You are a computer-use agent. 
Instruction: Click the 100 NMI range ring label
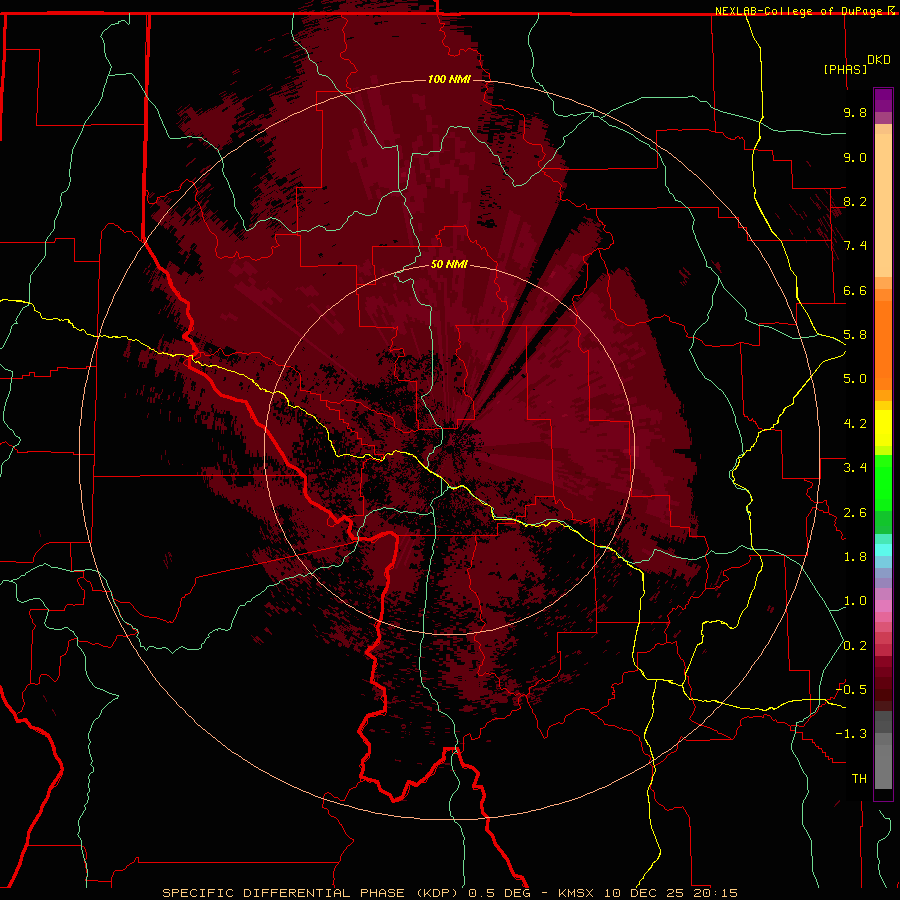click(x=449, y=79)
